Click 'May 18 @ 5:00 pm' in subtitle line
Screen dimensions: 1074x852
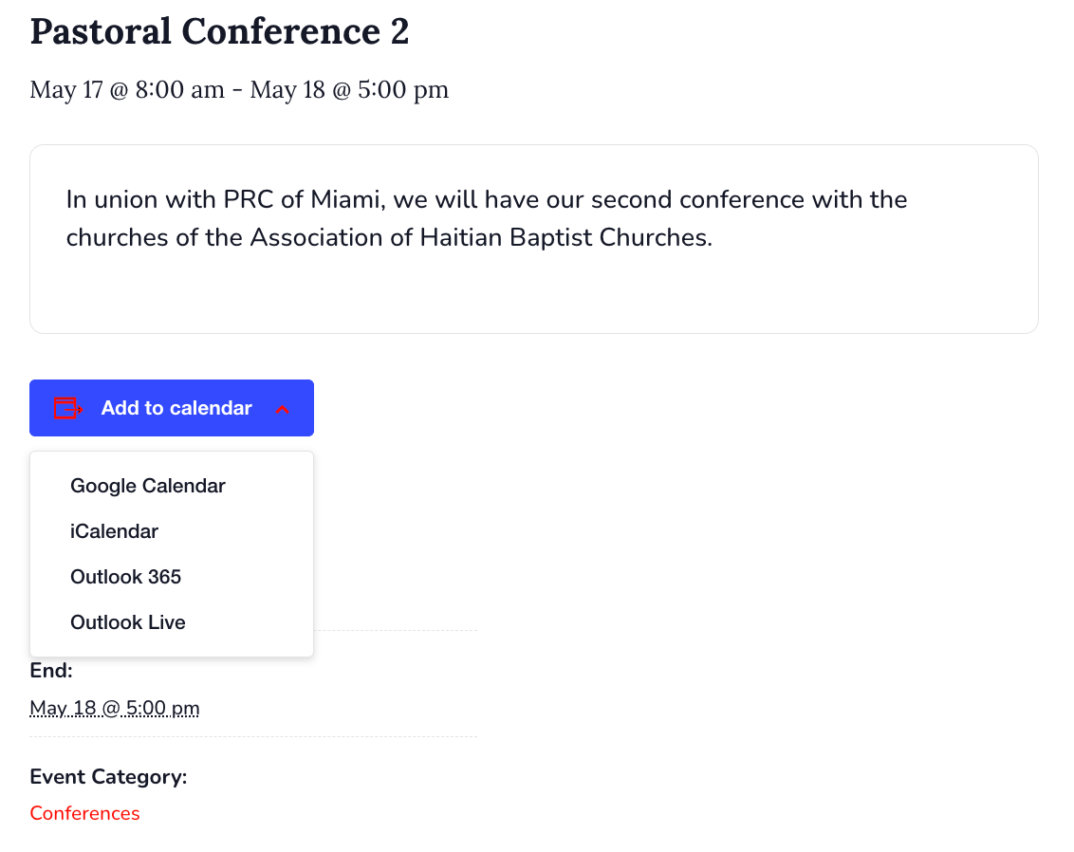coord(349,90)
